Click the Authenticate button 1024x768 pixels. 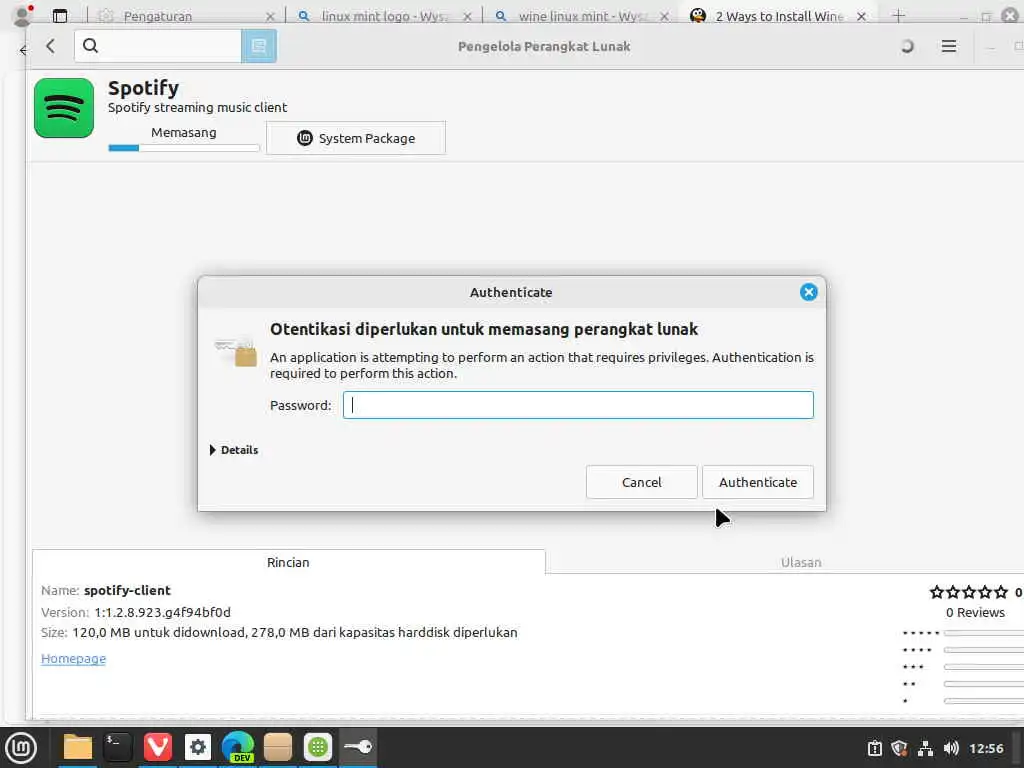(x=758, y=482)
